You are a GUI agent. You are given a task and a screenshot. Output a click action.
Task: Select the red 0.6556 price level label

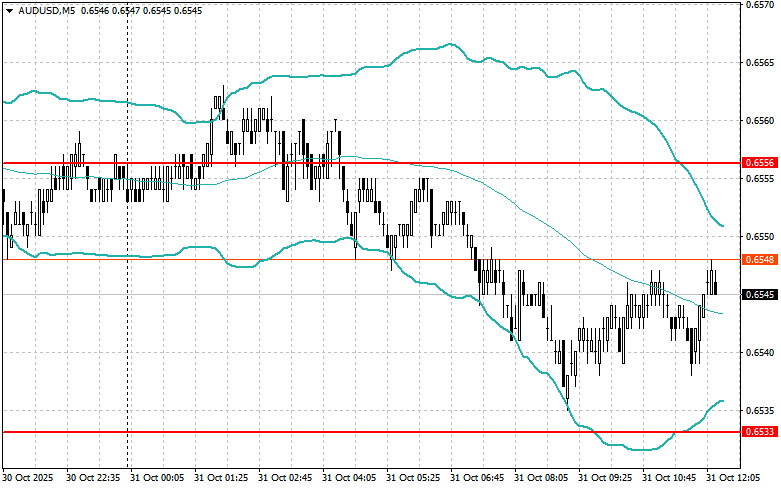[760, 163]
